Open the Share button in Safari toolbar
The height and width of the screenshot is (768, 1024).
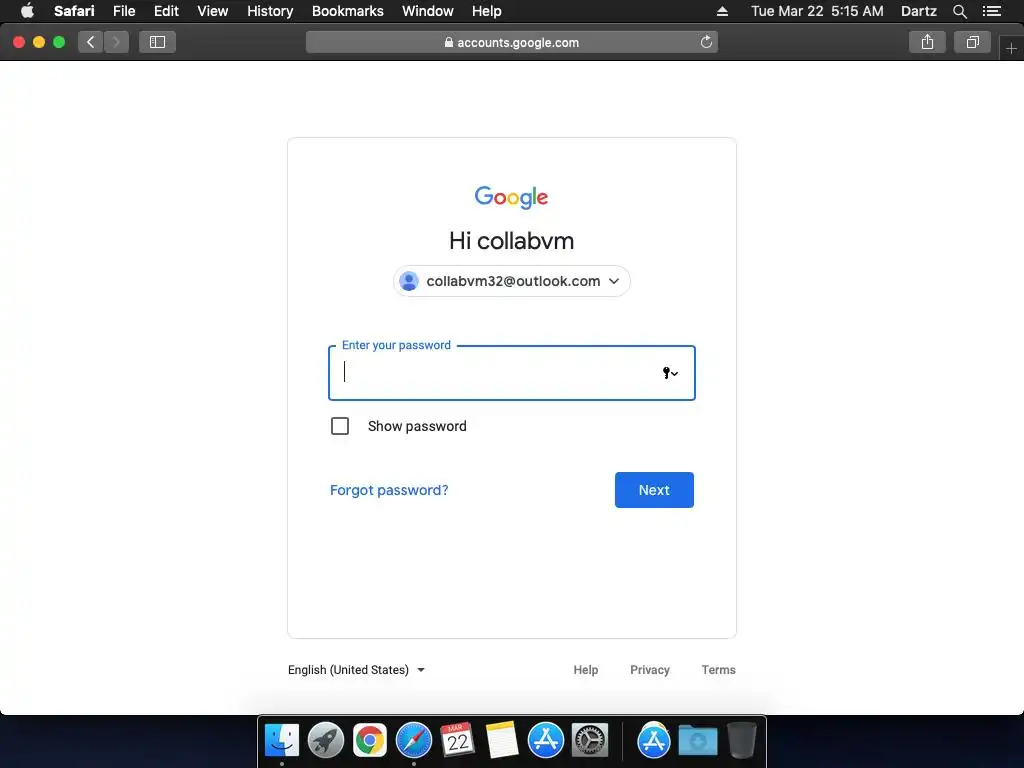tap(927, 42)
